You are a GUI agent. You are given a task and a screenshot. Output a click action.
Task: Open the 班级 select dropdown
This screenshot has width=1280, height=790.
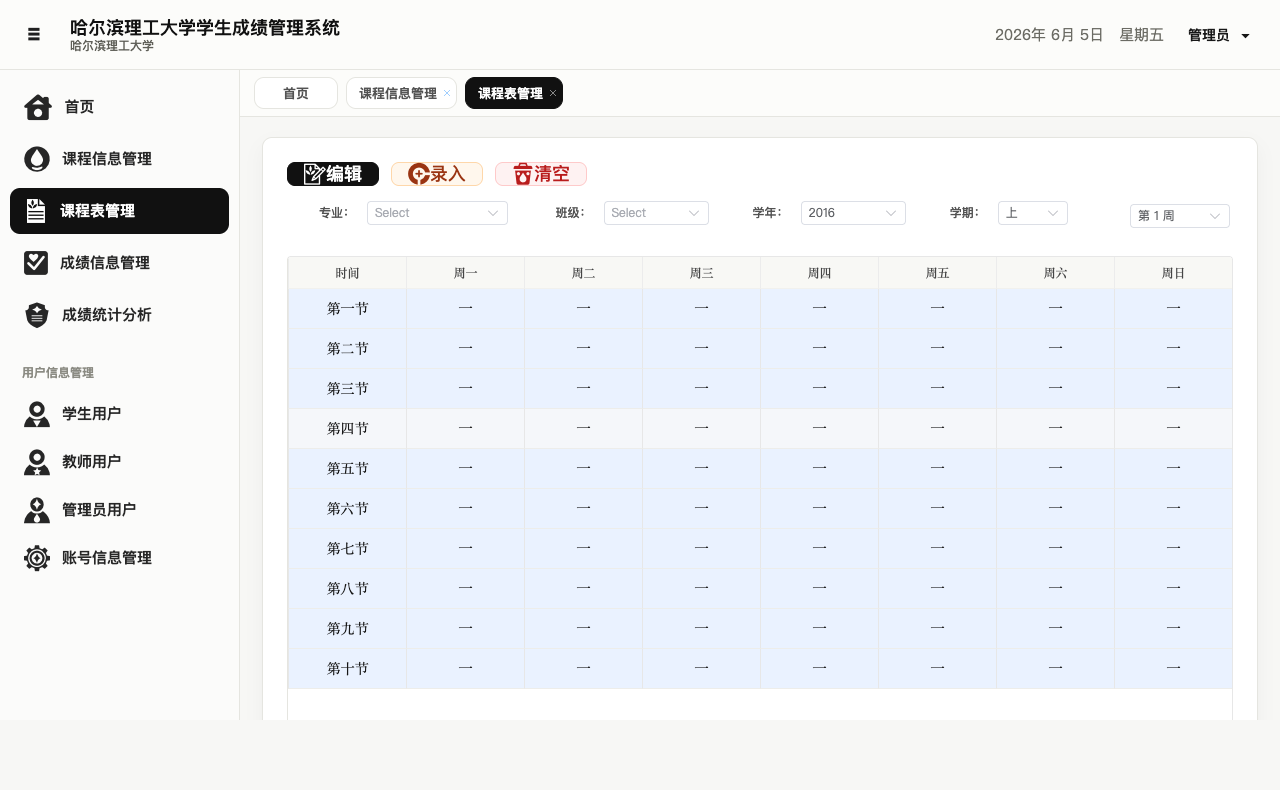(x=656, y=213)
